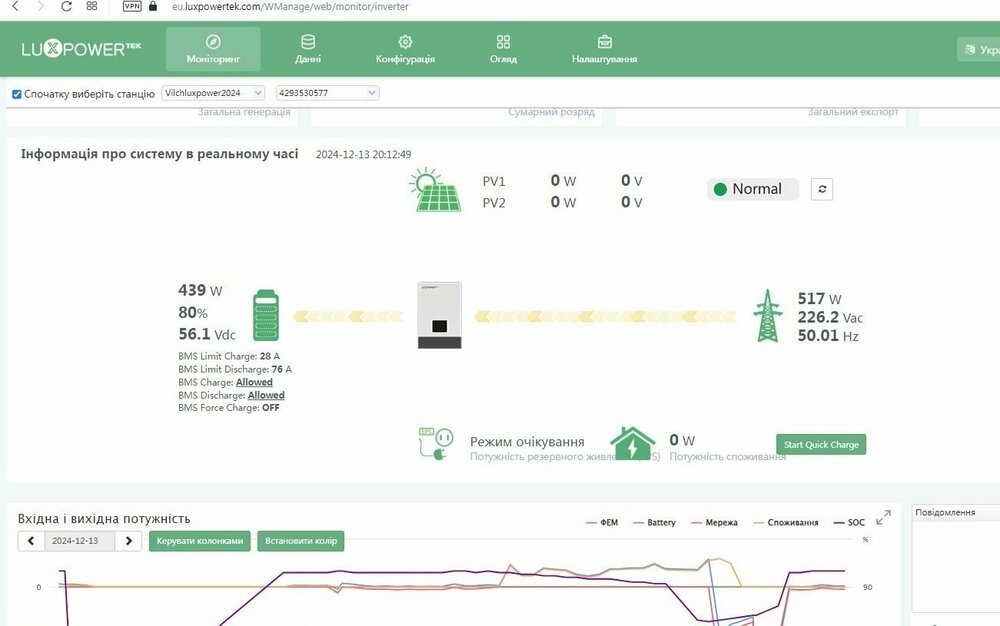Click the PV2 label
Screen dimensions: 1000x626
[x=494, y=203]
